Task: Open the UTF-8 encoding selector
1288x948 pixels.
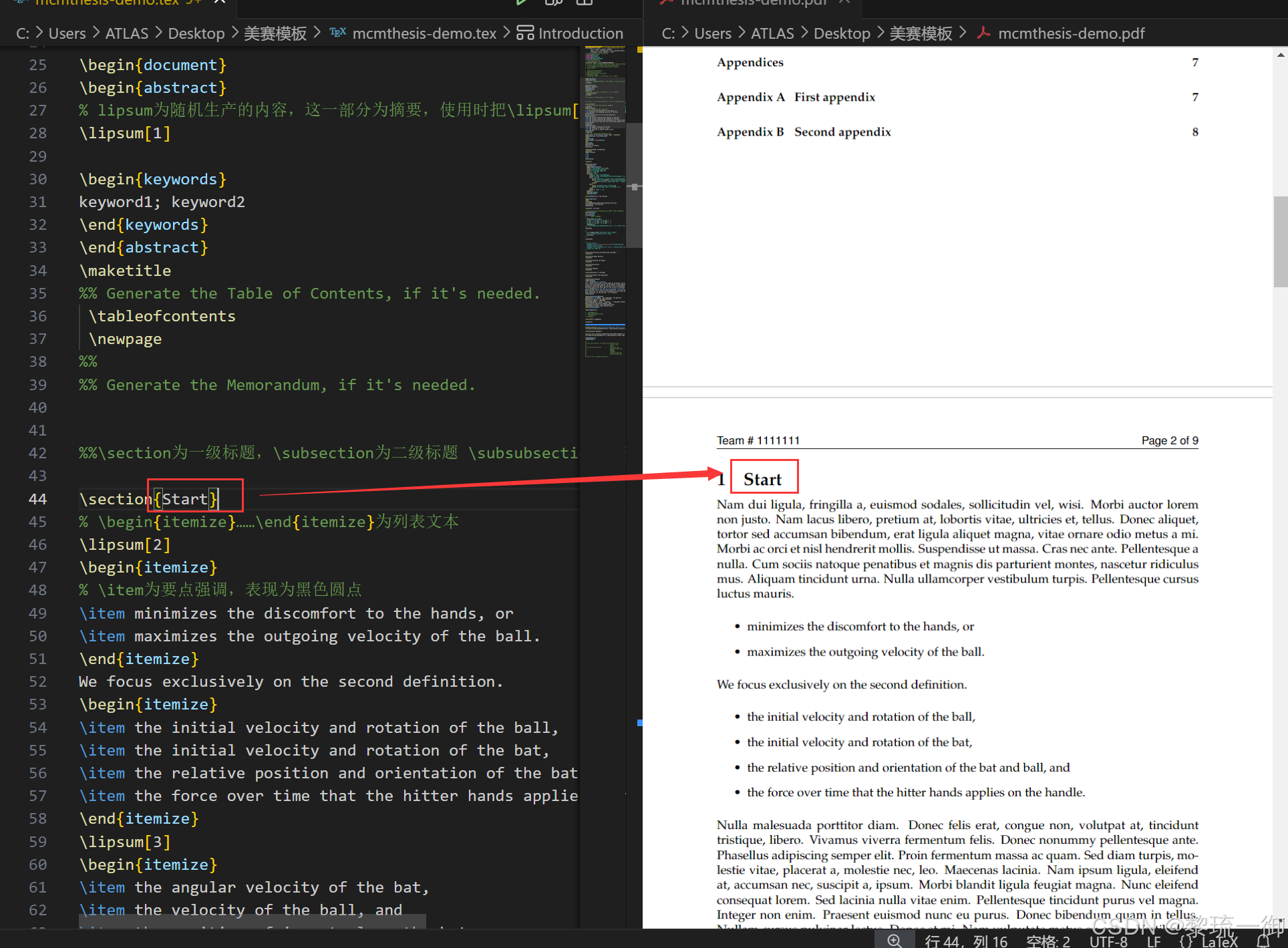Action: coord(1108,941)
